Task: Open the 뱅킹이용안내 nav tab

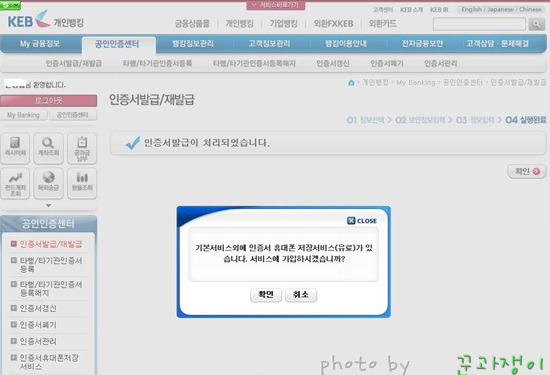Action: (346, 43)
